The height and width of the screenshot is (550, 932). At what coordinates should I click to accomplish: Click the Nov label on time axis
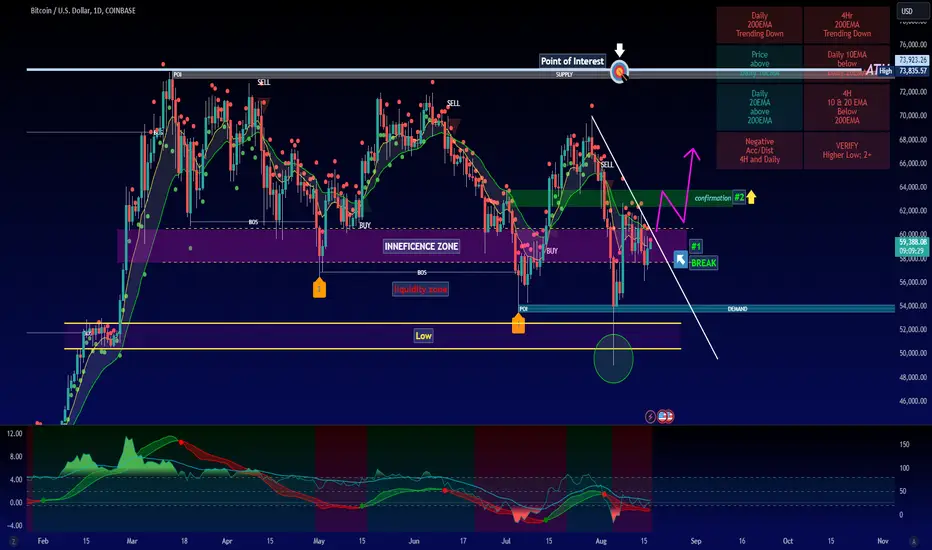pyautogui.click(x=883, y=541)
